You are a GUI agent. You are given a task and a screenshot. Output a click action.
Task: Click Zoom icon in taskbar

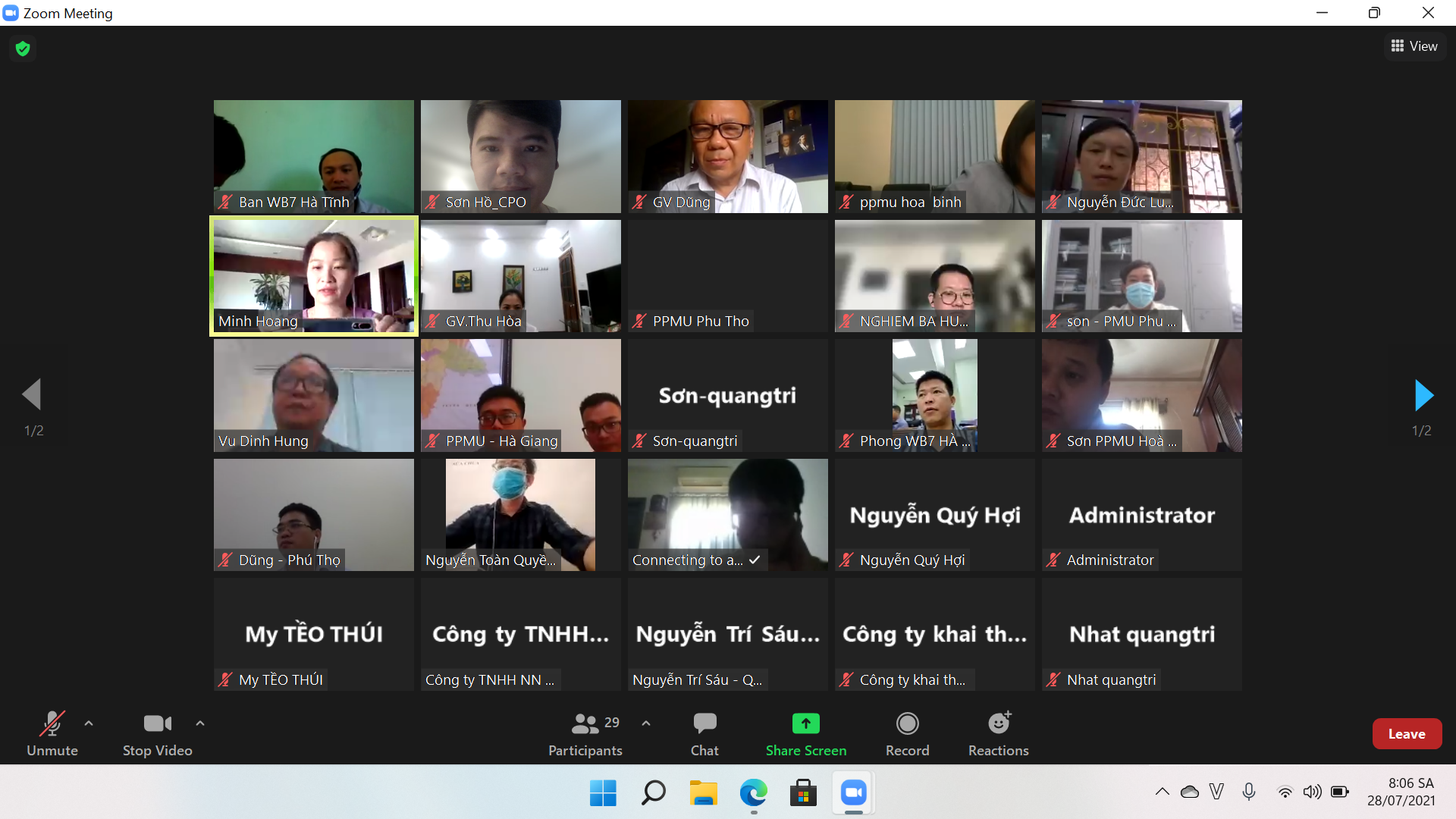(853, 793)
